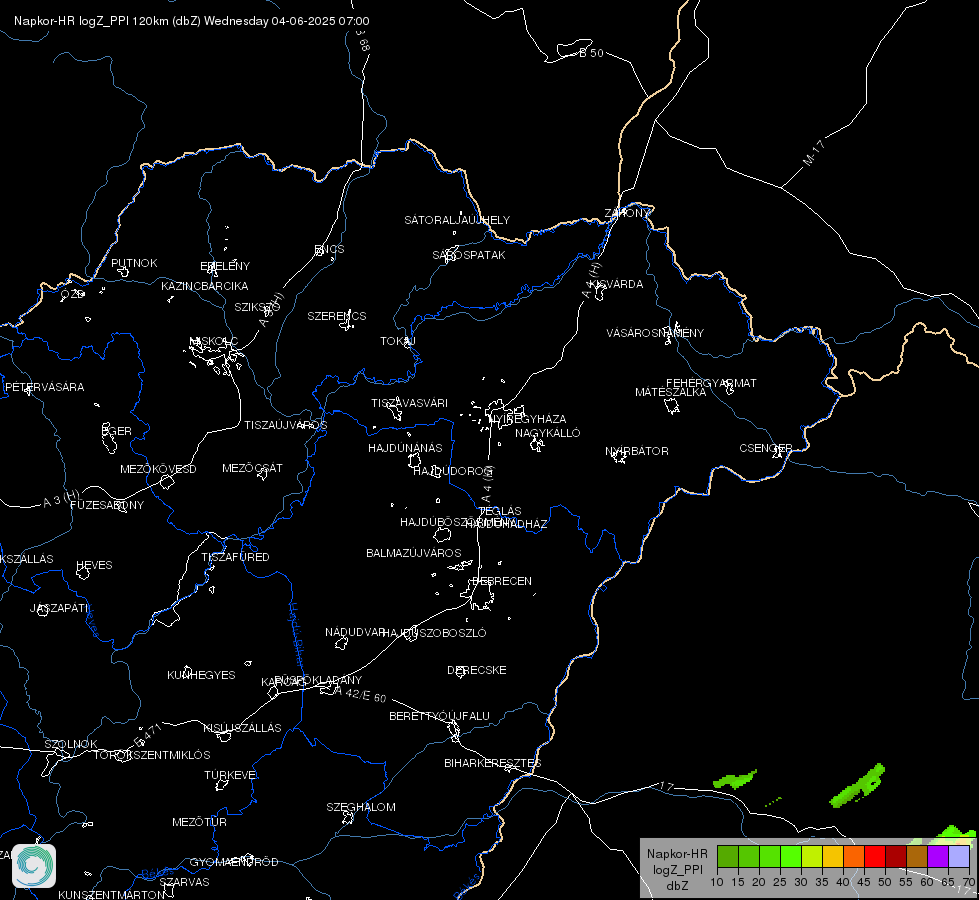Image resolution: width=979 pixels, height=900 pixels.
Task: Click the GYOMAENDRŐD label
Action: [234, 862]
